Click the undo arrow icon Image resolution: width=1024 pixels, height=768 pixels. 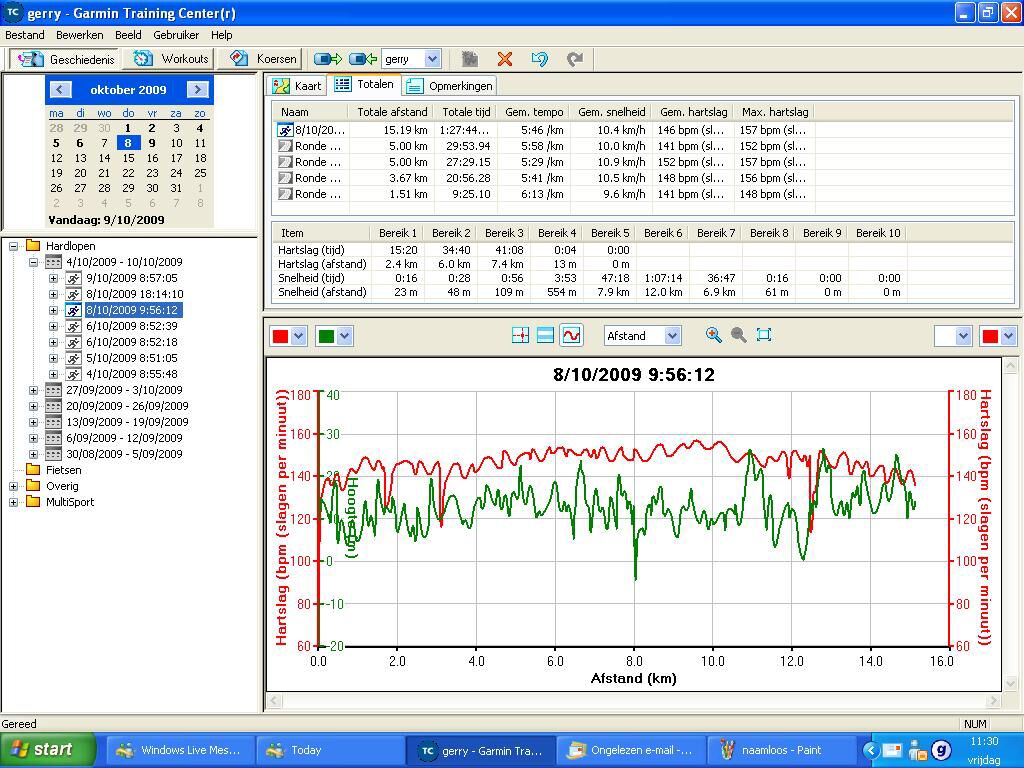click(539, 59)
